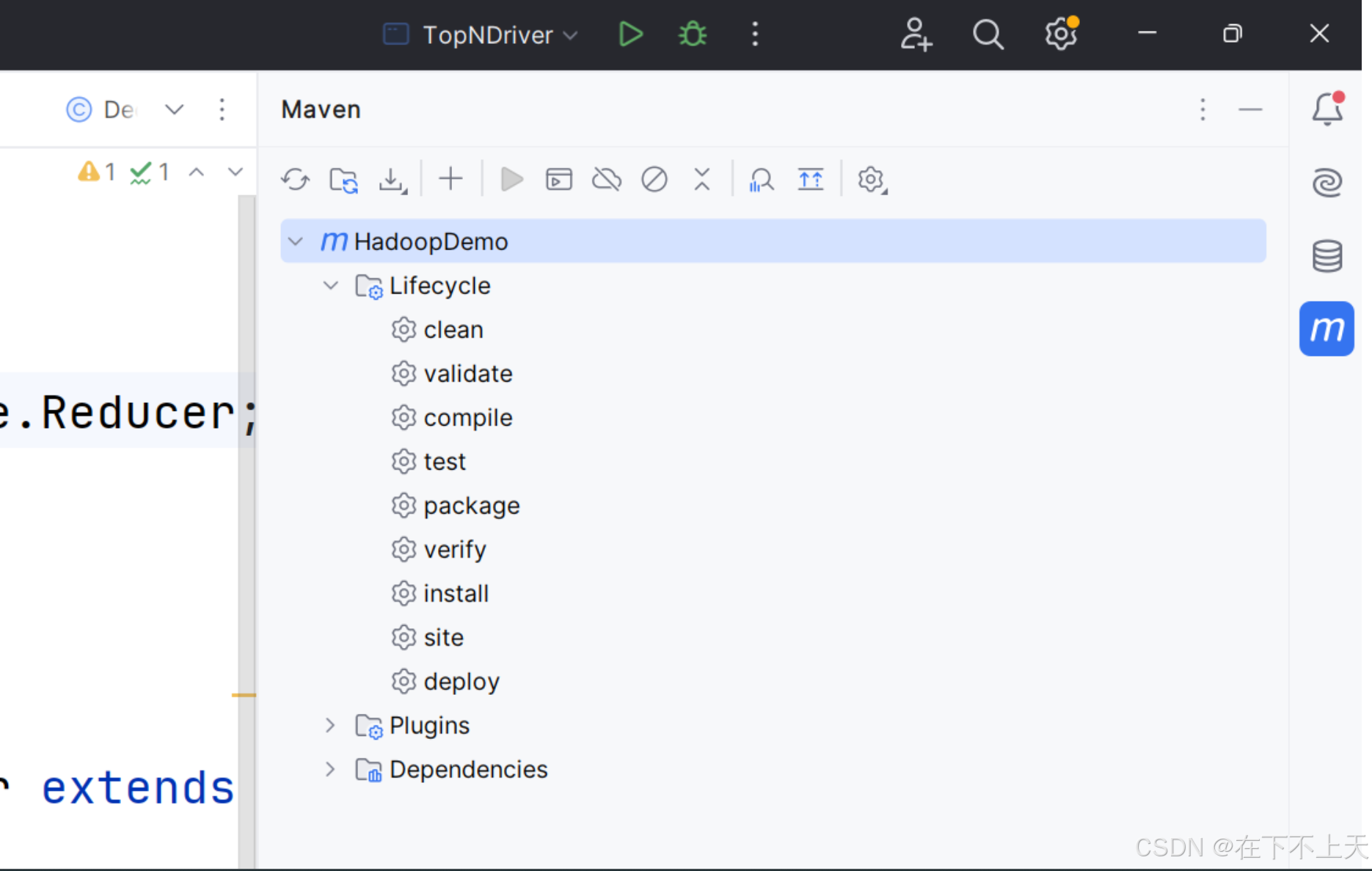
Task: Expand the Plugins node
Action: click(x=330, y=725)
